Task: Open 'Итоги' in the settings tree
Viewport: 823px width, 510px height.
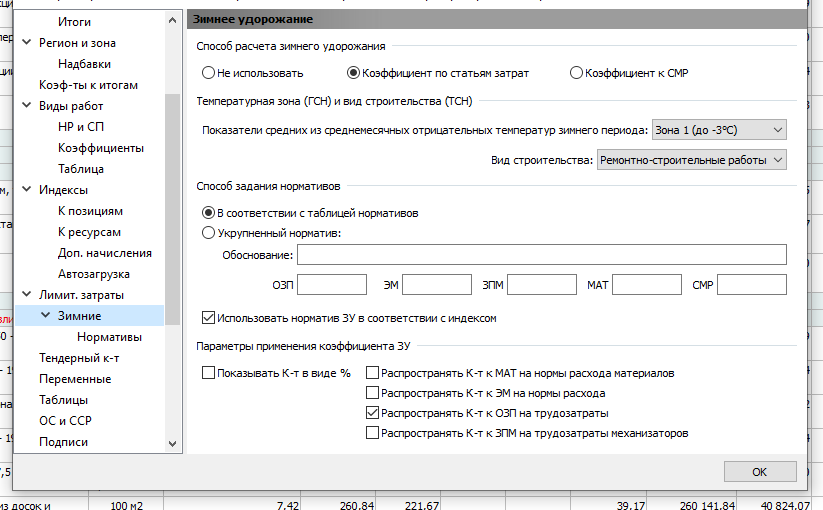Action: click(x=74, y=22)
